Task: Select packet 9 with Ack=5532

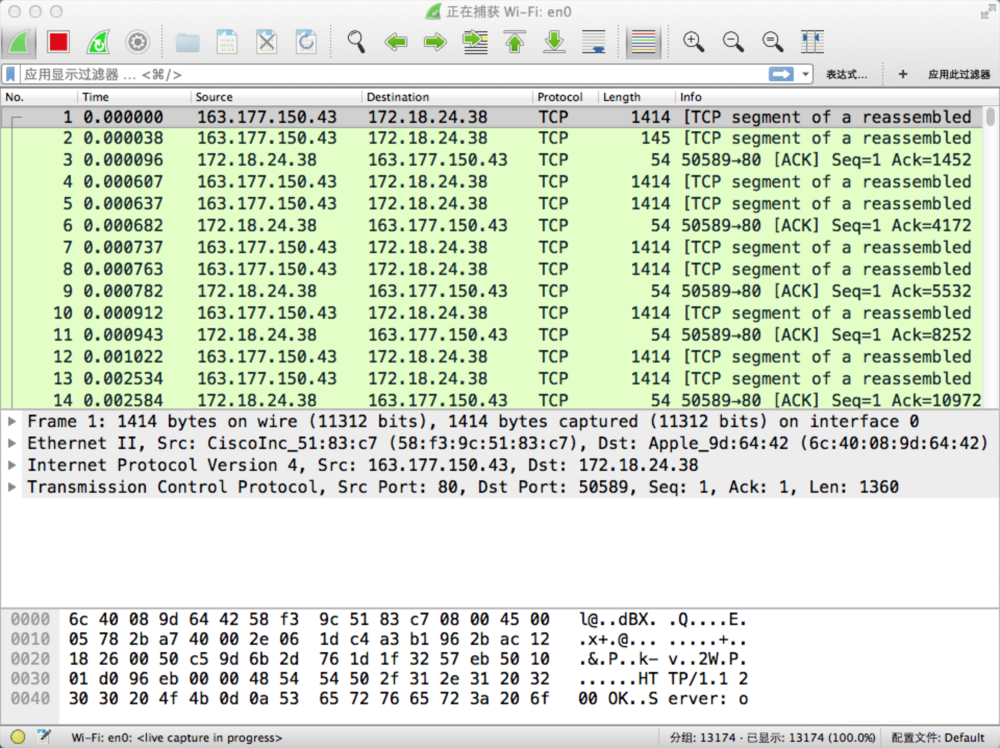Action: [493, 291]
